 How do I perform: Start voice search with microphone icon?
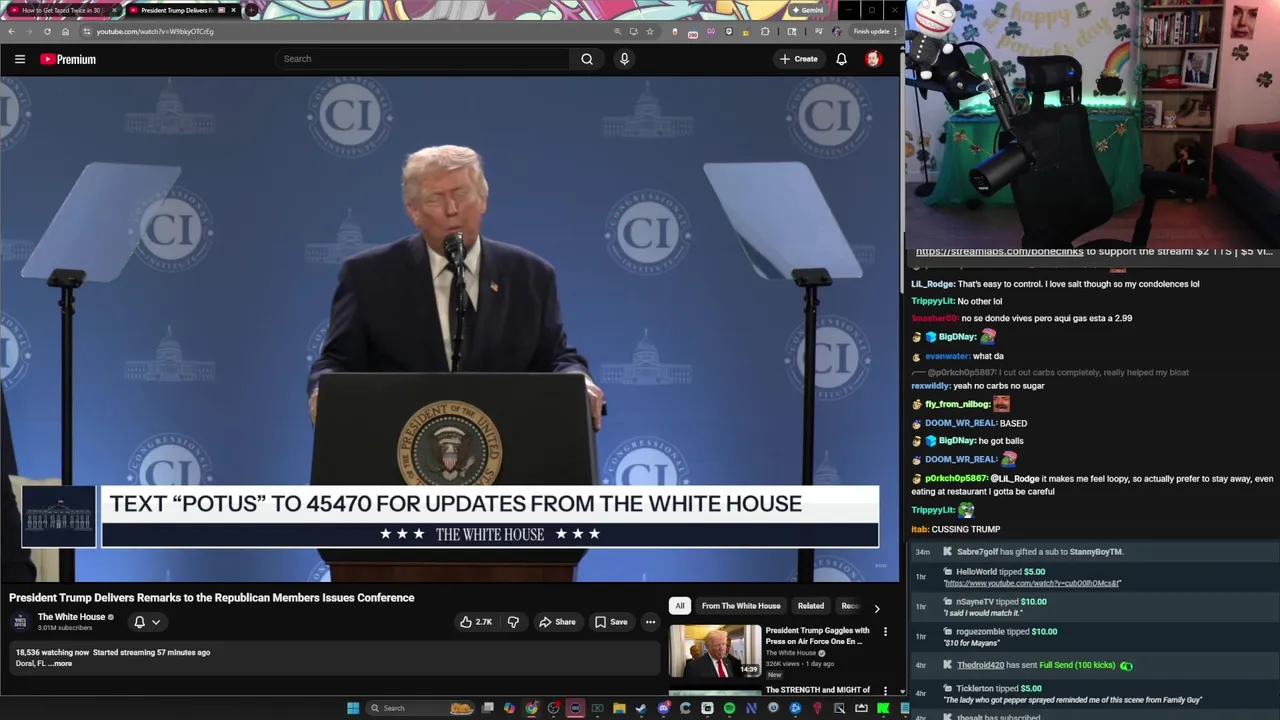[624, 59]
